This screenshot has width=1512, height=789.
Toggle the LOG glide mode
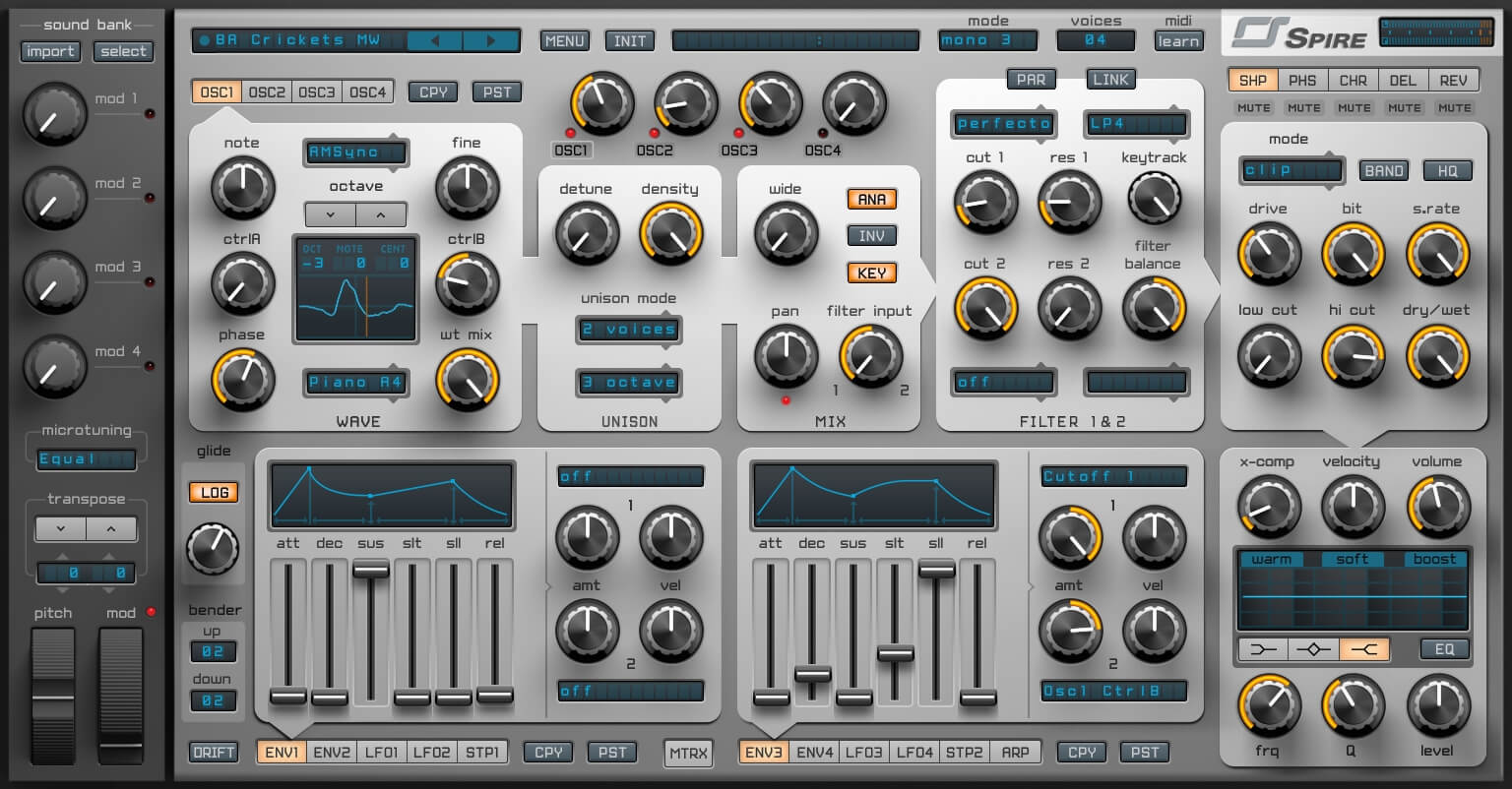(213, 492)
